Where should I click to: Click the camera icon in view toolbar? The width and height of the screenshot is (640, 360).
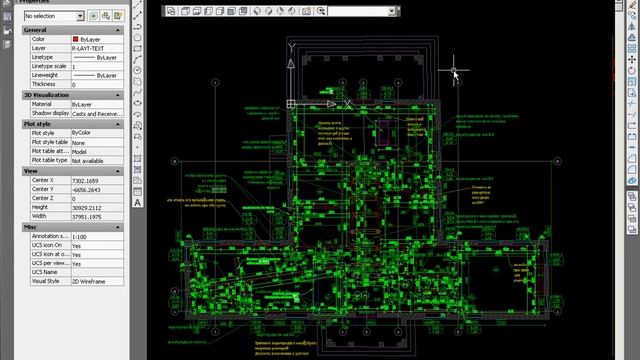pyautogui.click(x=306, y=11)
